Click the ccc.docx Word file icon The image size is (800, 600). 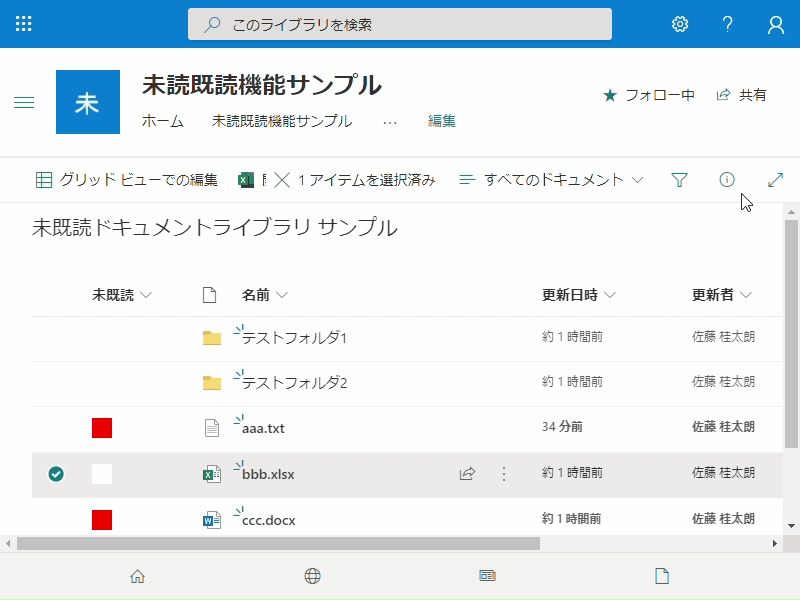(x=212, y=520)
